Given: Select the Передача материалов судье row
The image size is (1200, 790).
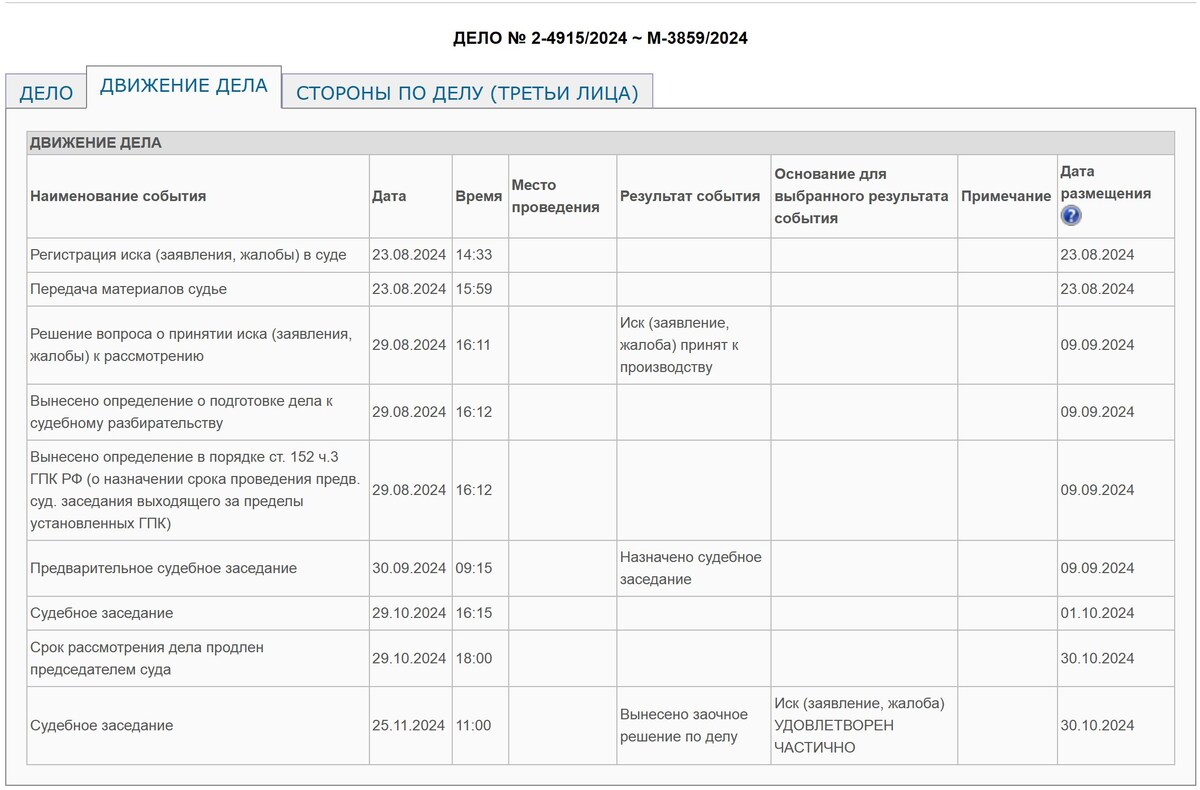Looking at the screenshot, I should pos(600,289).
